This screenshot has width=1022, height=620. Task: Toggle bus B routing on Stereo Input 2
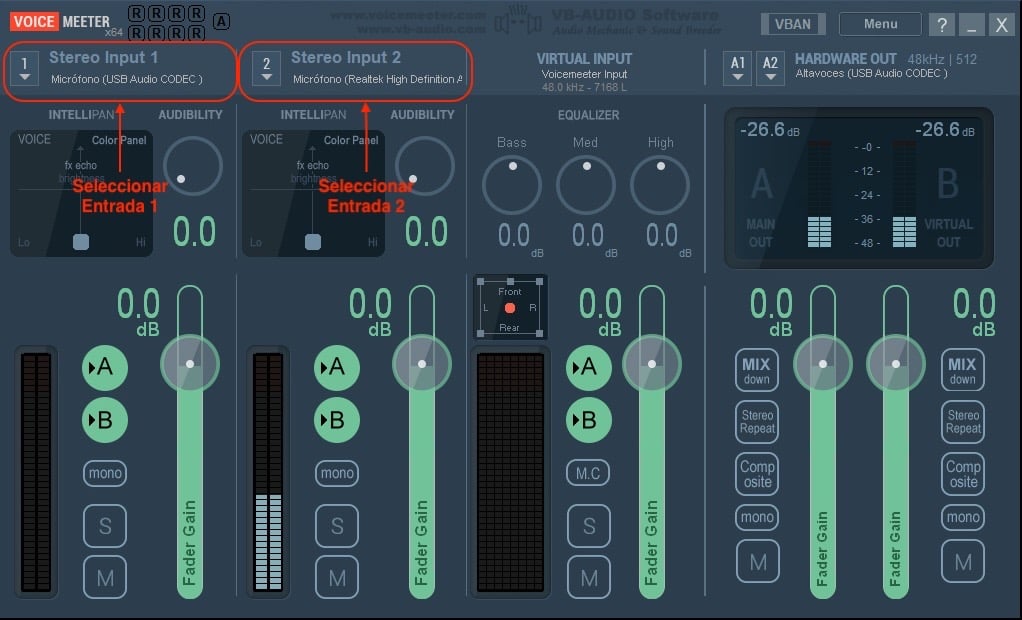point(336,420)
